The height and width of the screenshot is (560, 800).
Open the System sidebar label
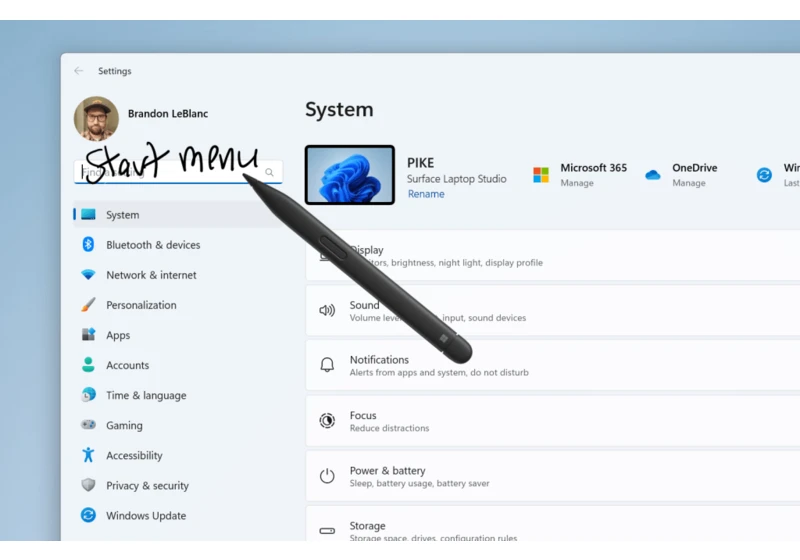tap(122, 215)
